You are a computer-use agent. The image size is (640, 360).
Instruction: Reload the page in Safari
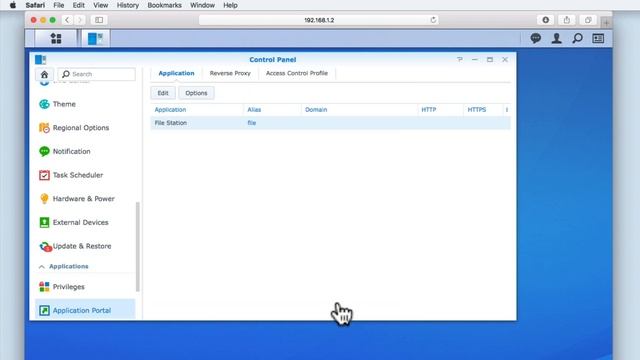pyautogui.click(x=433, y=20)
